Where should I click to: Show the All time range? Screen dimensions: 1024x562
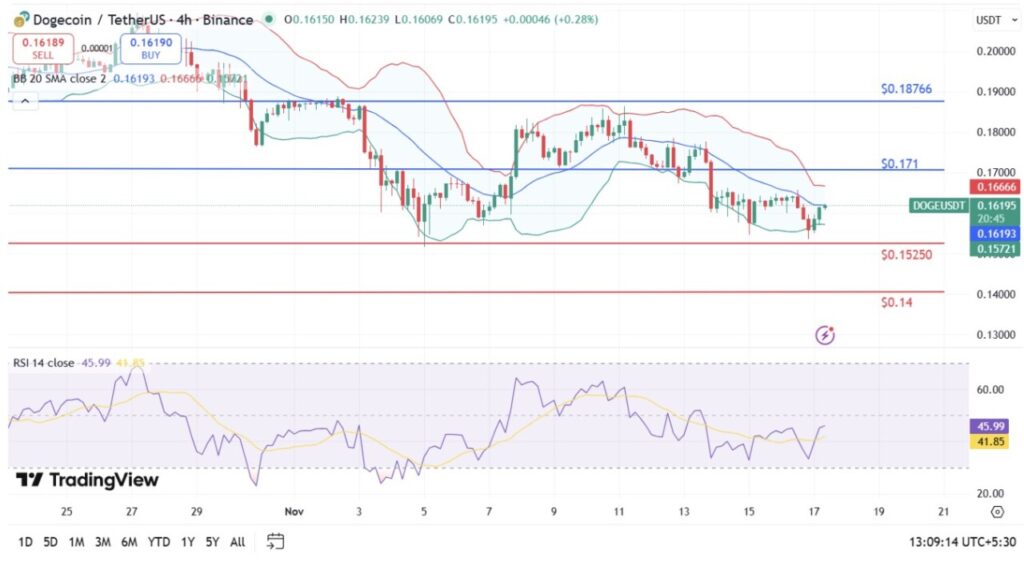237,542
